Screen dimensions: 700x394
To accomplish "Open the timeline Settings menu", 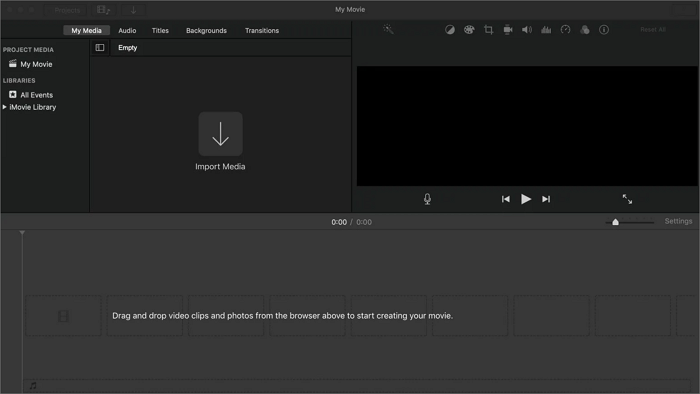I will point(678,221).
